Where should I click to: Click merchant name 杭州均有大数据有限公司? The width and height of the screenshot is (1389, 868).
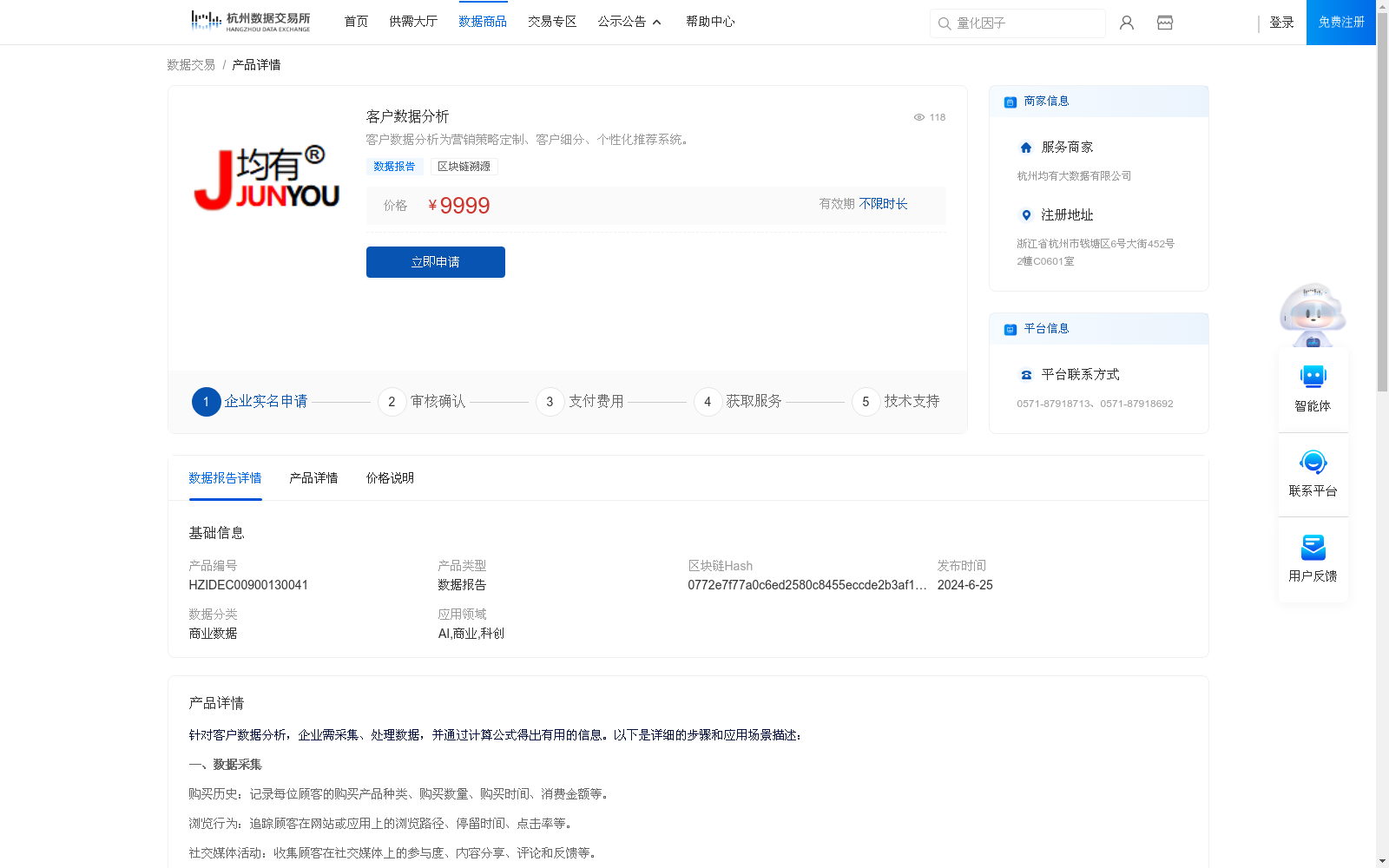(x=1074, y=176)
